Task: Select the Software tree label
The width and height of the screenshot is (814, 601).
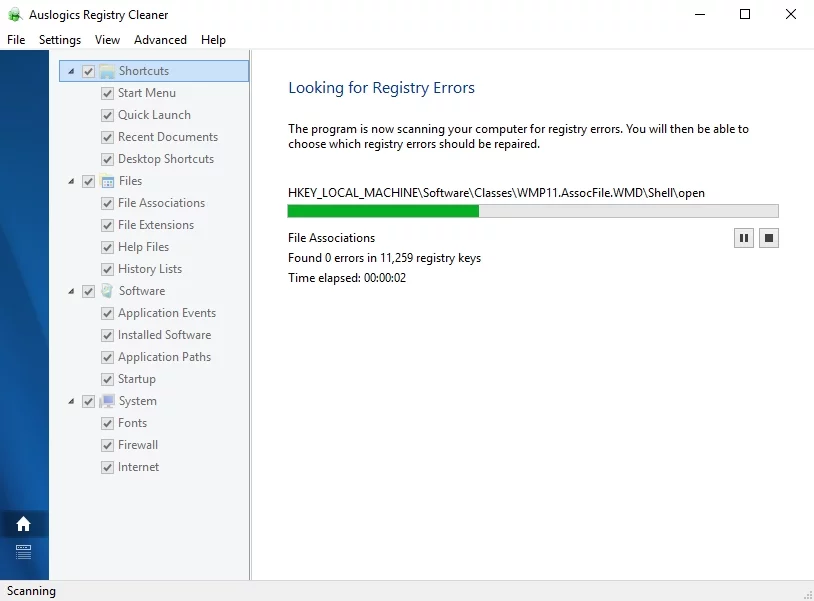Action: click(142, 291)
